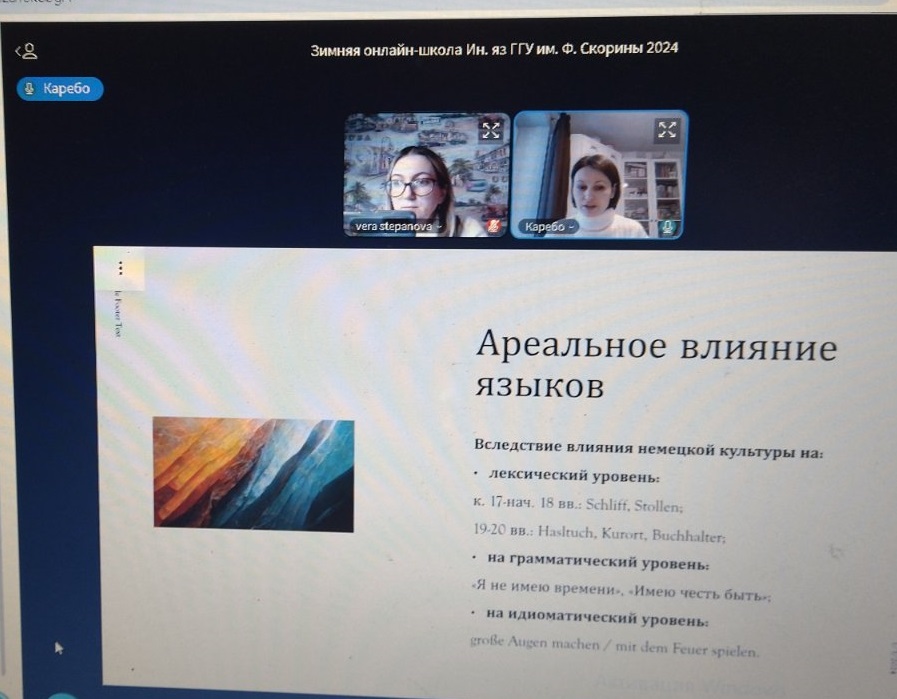
Task: Click the muted microphone icon on vera stepanova video
Action: 491,227
